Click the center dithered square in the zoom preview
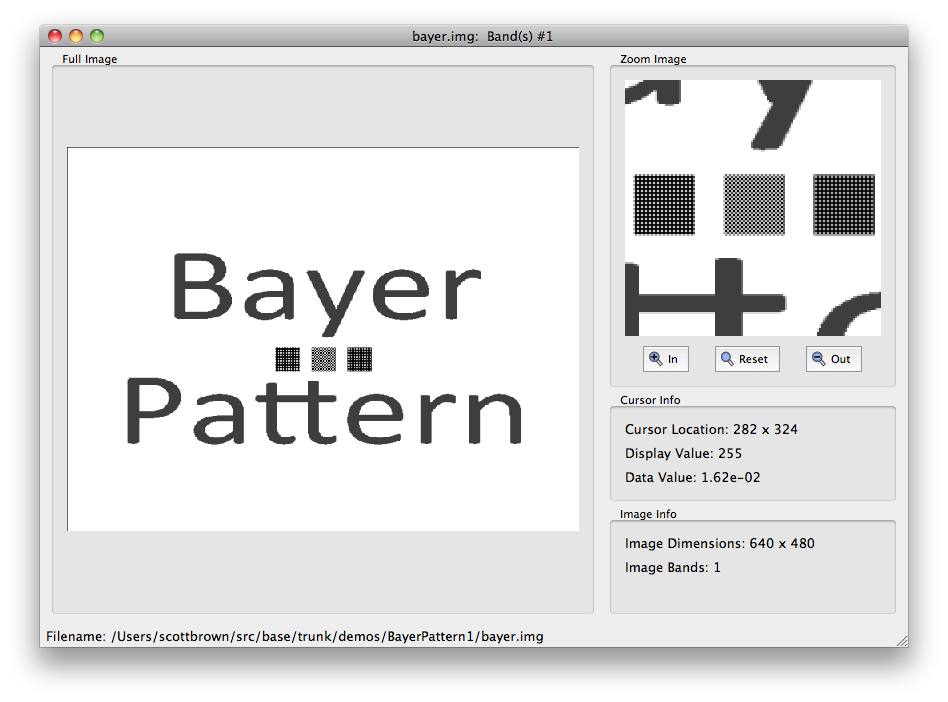This screenshot has height=702, width=948. (x=753, y=204)
